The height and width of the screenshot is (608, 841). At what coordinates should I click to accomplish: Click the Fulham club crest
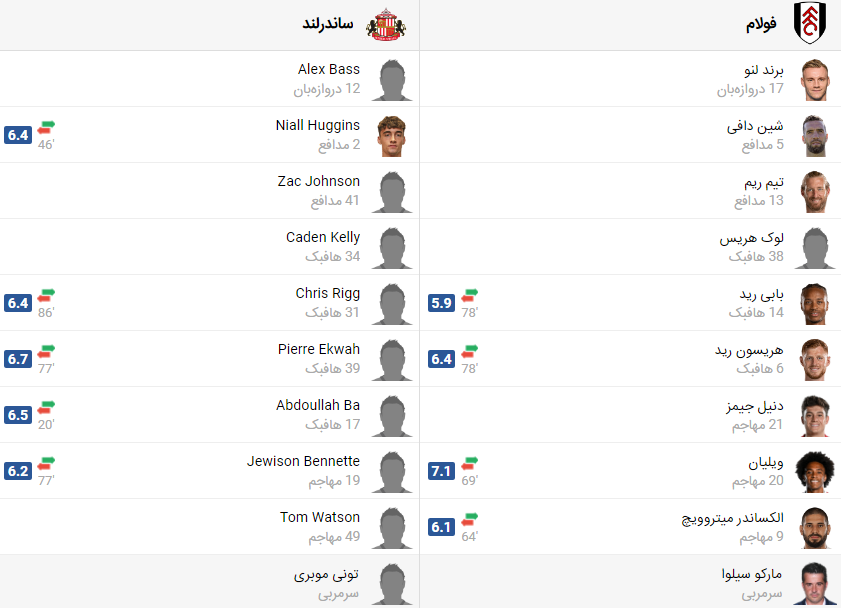pyautogui.click(x=809, y=23)
